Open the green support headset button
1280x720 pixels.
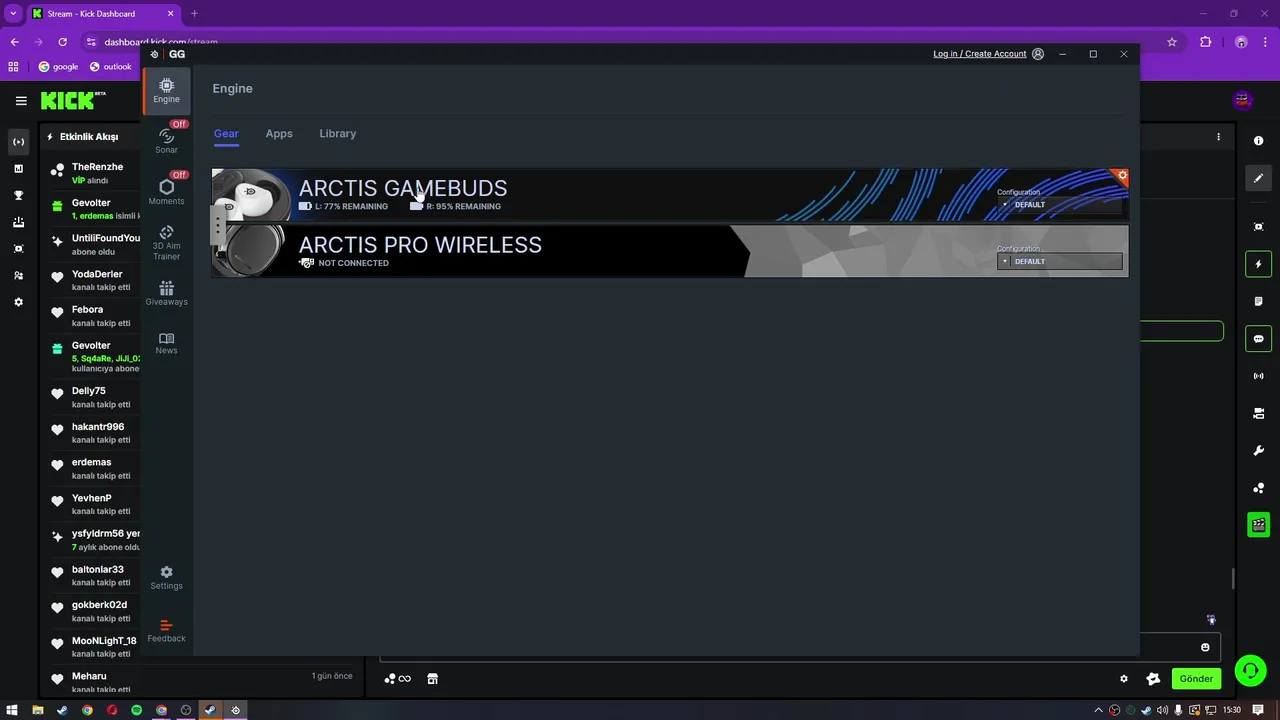1250,671
